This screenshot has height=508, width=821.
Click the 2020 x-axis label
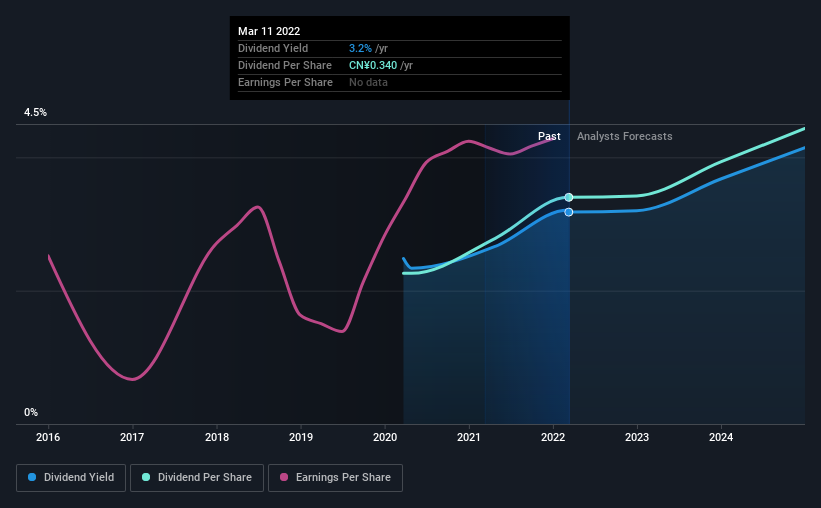[385, 437]
